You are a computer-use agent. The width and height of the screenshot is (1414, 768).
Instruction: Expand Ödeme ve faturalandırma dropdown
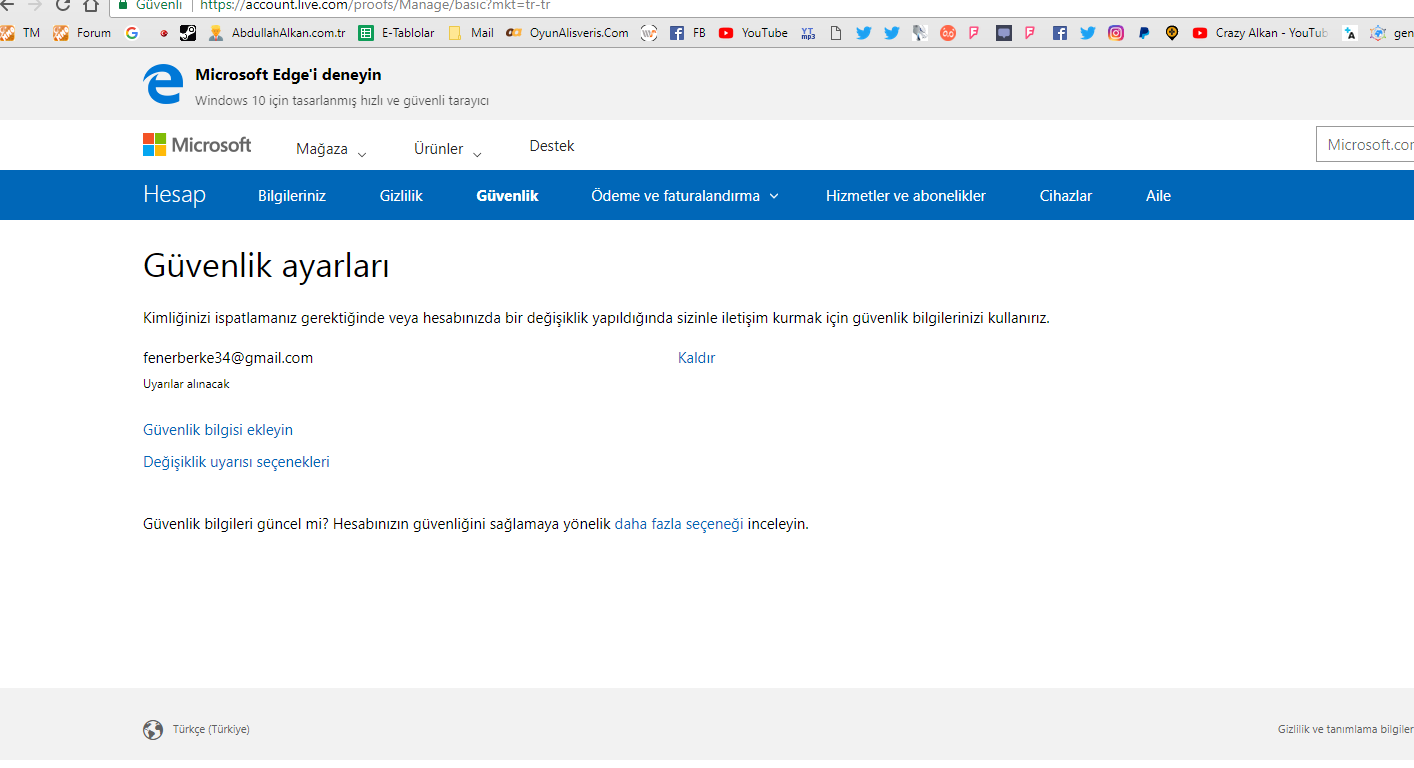[685, 196]
